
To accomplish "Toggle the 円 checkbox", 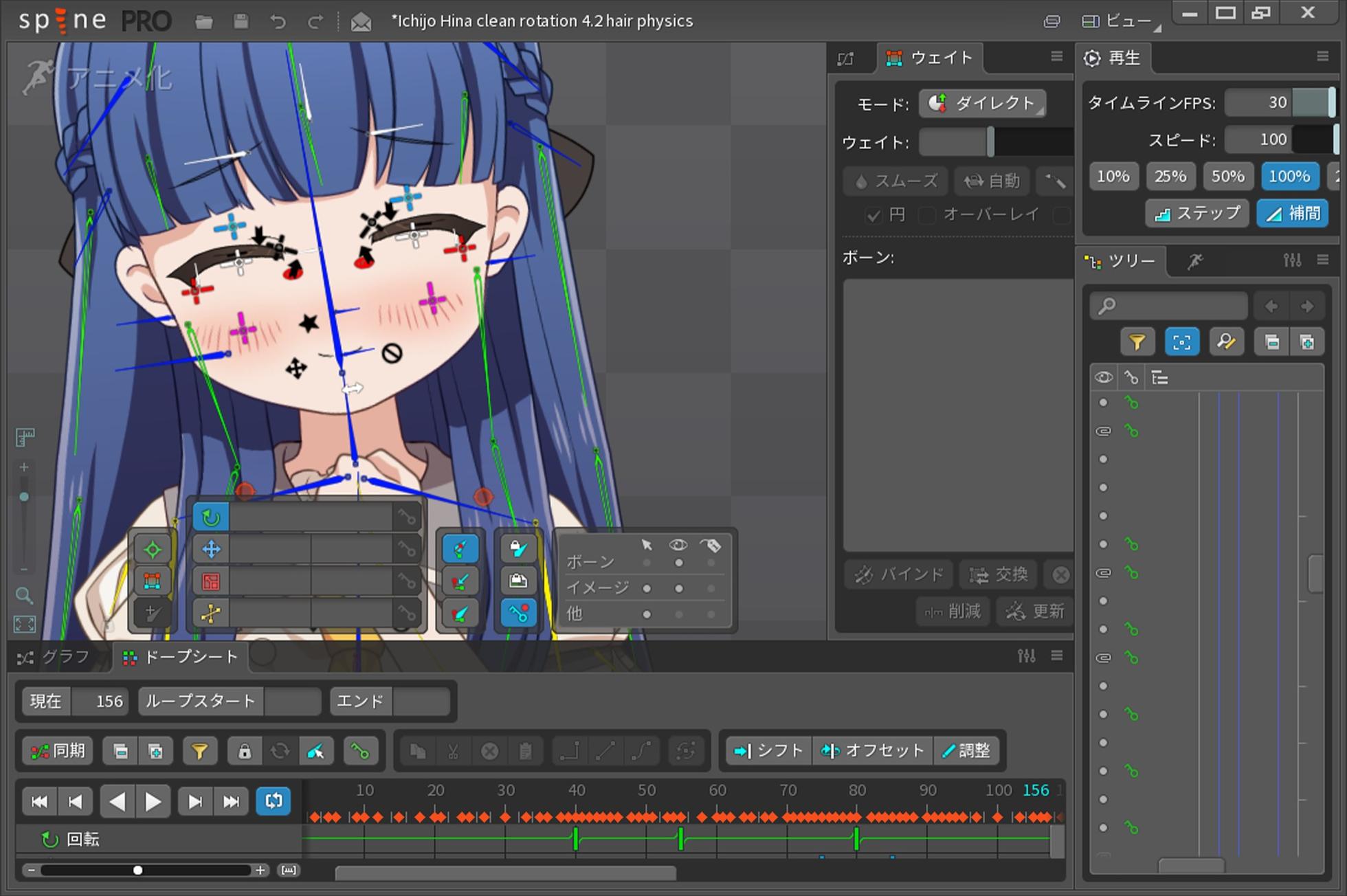I will 874,215.
